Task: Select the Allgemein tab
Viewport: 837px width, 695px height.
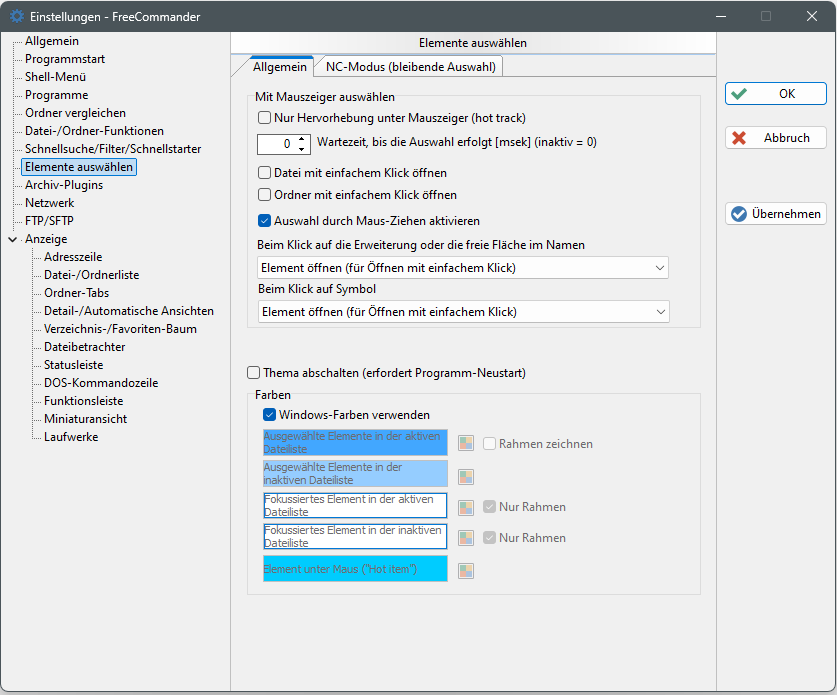Action: tap(280, 67)
